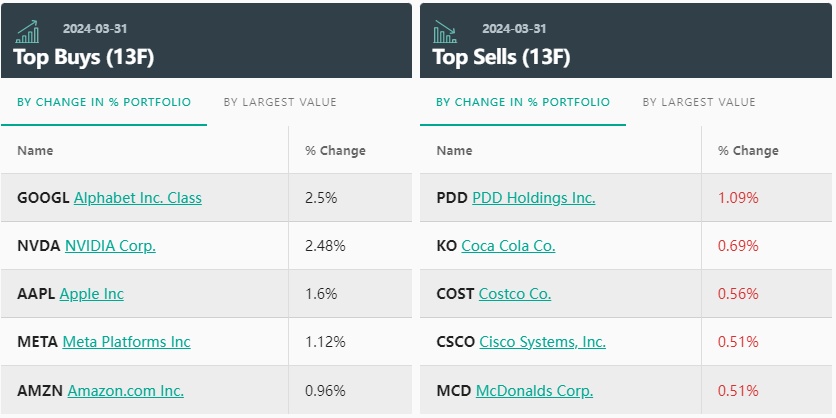Click the Top Buys rising chart icon
The width and height of the screenshot is (836, 418).
27,32
